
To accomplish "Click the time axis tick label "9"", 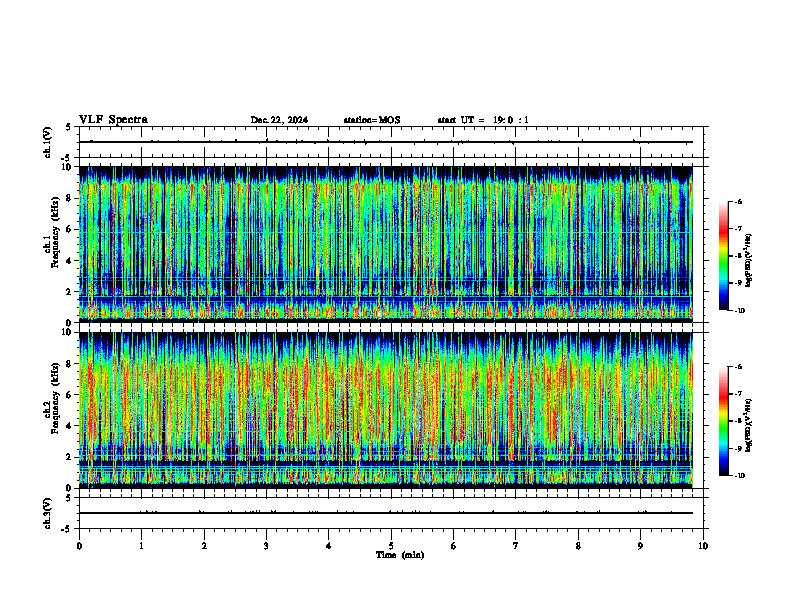I will [x=640, y=546].
